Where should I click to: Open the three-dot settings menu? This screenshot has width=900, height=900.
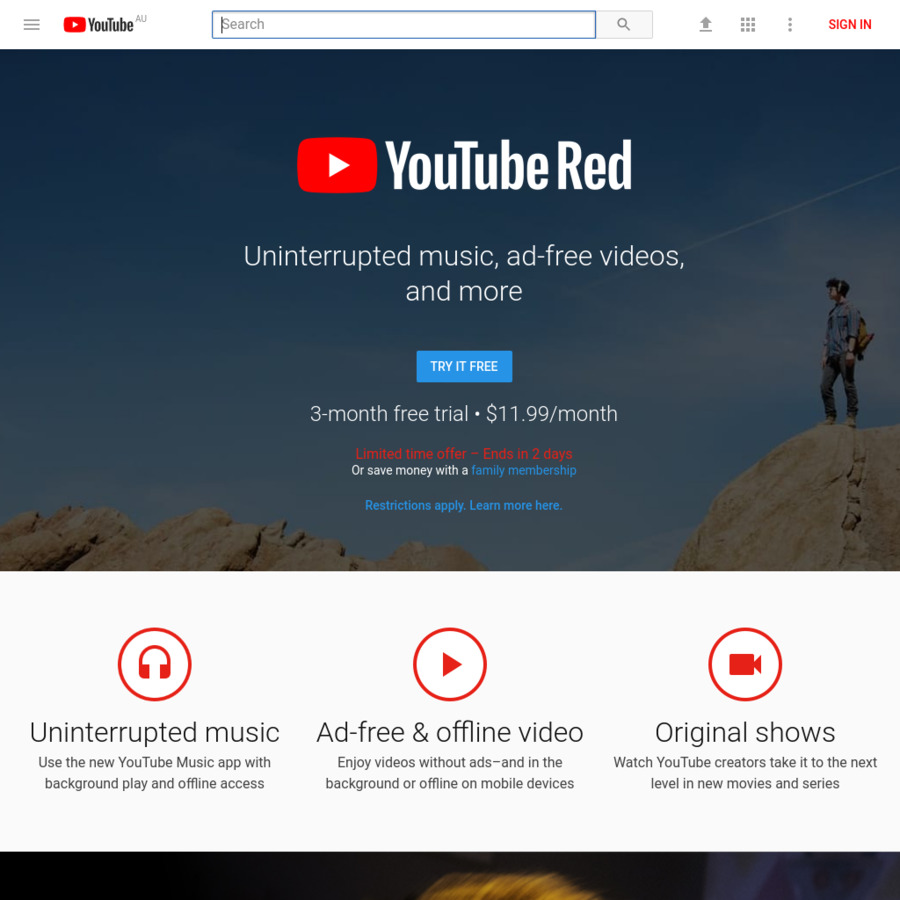[x=790, y=25]
